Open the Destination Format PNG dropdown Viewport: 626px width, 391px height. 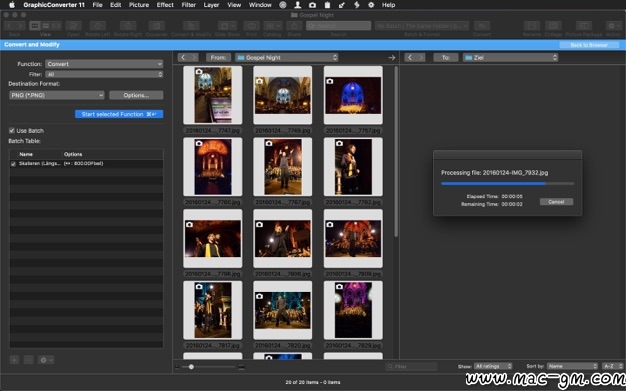tap(56, 95)
